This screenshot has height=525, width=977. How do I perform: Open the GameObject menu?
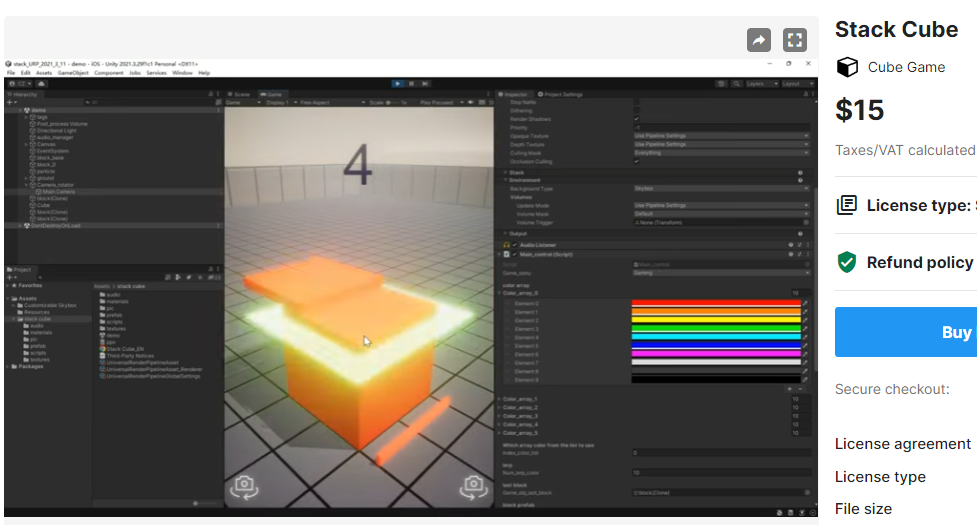pyautogui.click(x=73, y=73)
